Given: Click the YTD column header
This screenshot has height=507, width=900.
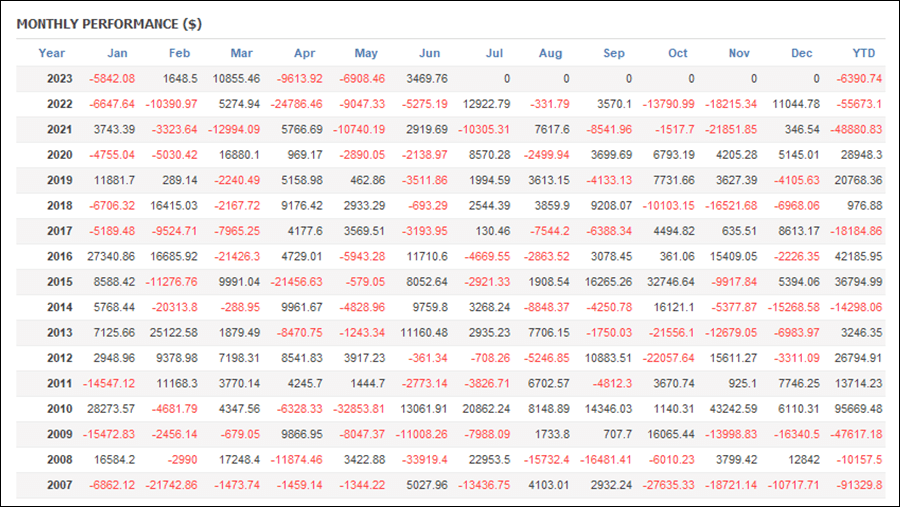Looking at the screenshot, I should click(x=863, y=53).
